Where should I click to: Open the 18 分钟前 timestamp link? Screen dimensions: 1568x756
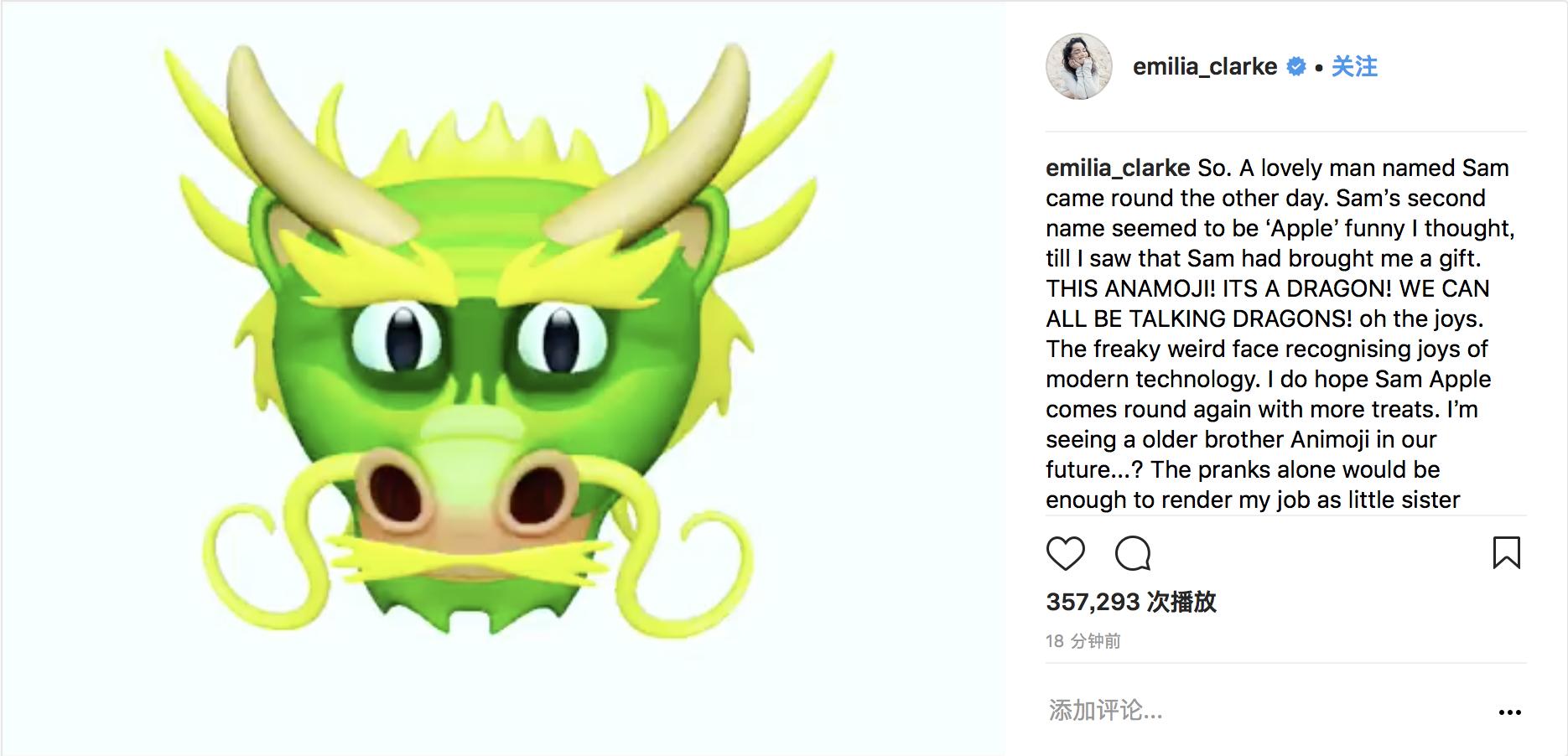coord(1083,641)
